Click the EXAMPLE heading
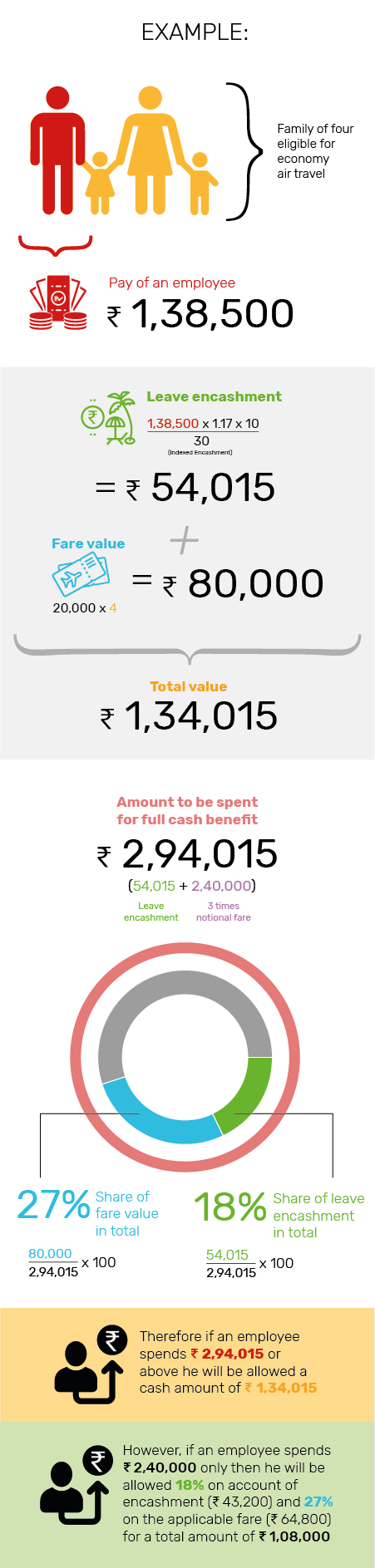This screenshot has height=1568, width=375. click(x=195, y=32)
